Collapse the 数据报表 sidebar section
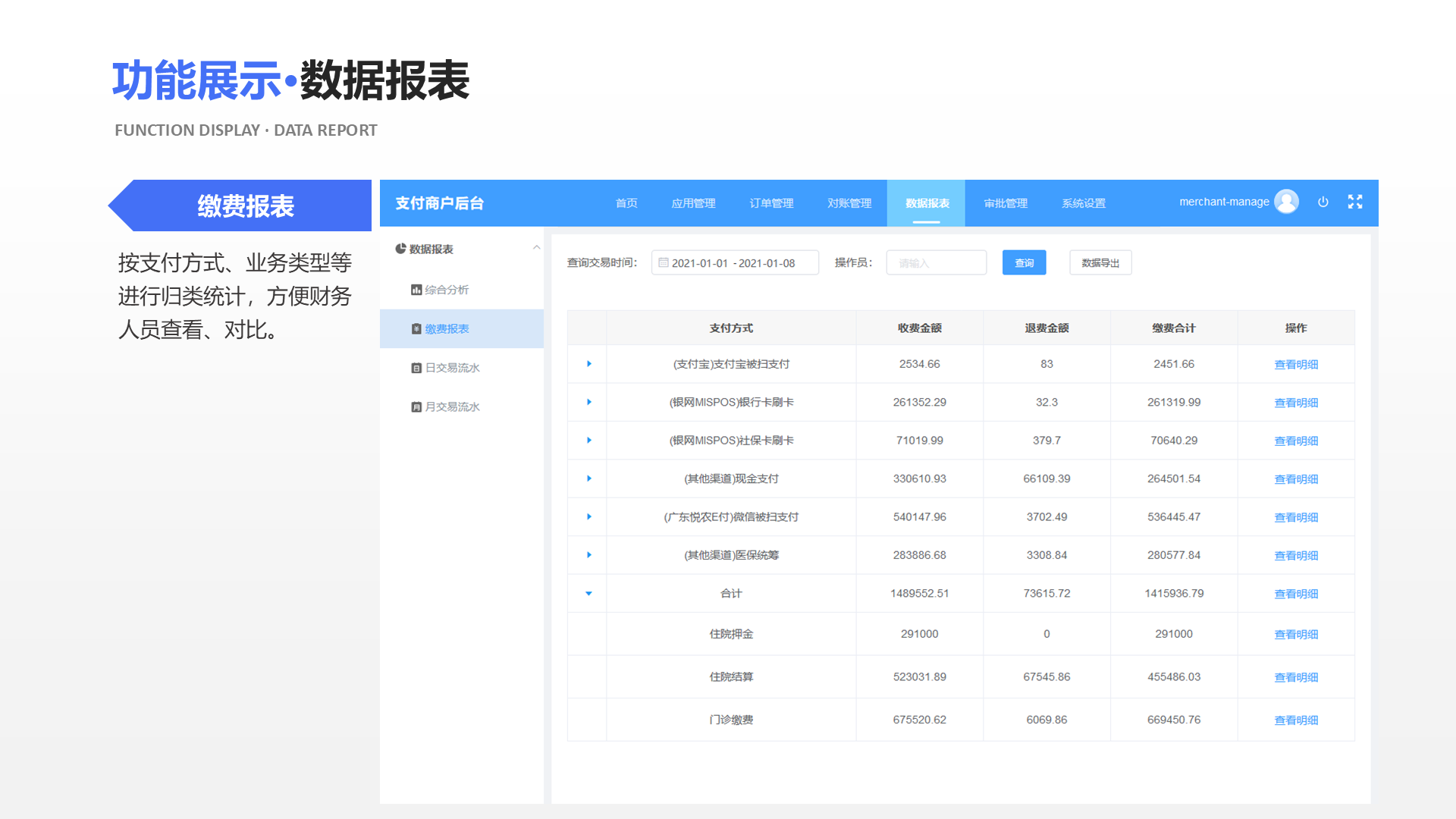This screenshot has height=819, width=1456. coord(536,247)
